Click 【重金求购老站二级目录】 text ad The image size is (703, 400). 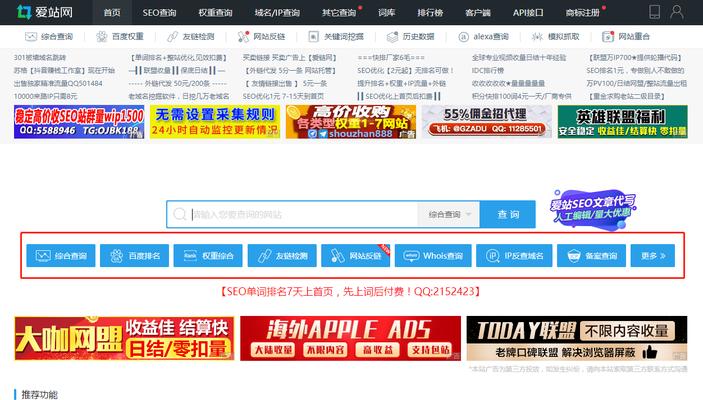click(x=627, y=96)
